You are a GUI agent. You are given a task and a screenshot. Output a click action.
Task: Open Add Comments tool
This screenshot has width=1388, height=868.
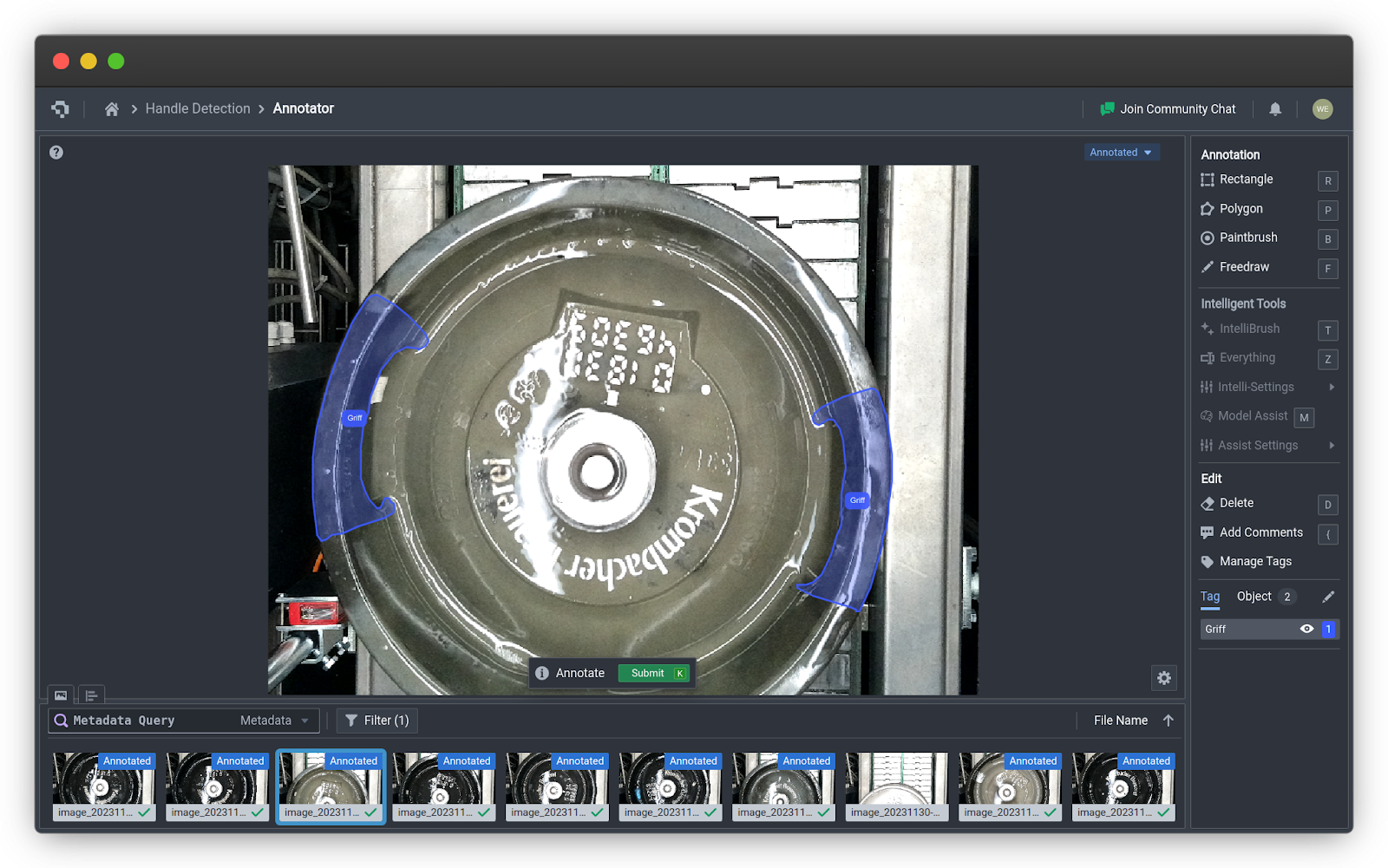coord(1260,532)
